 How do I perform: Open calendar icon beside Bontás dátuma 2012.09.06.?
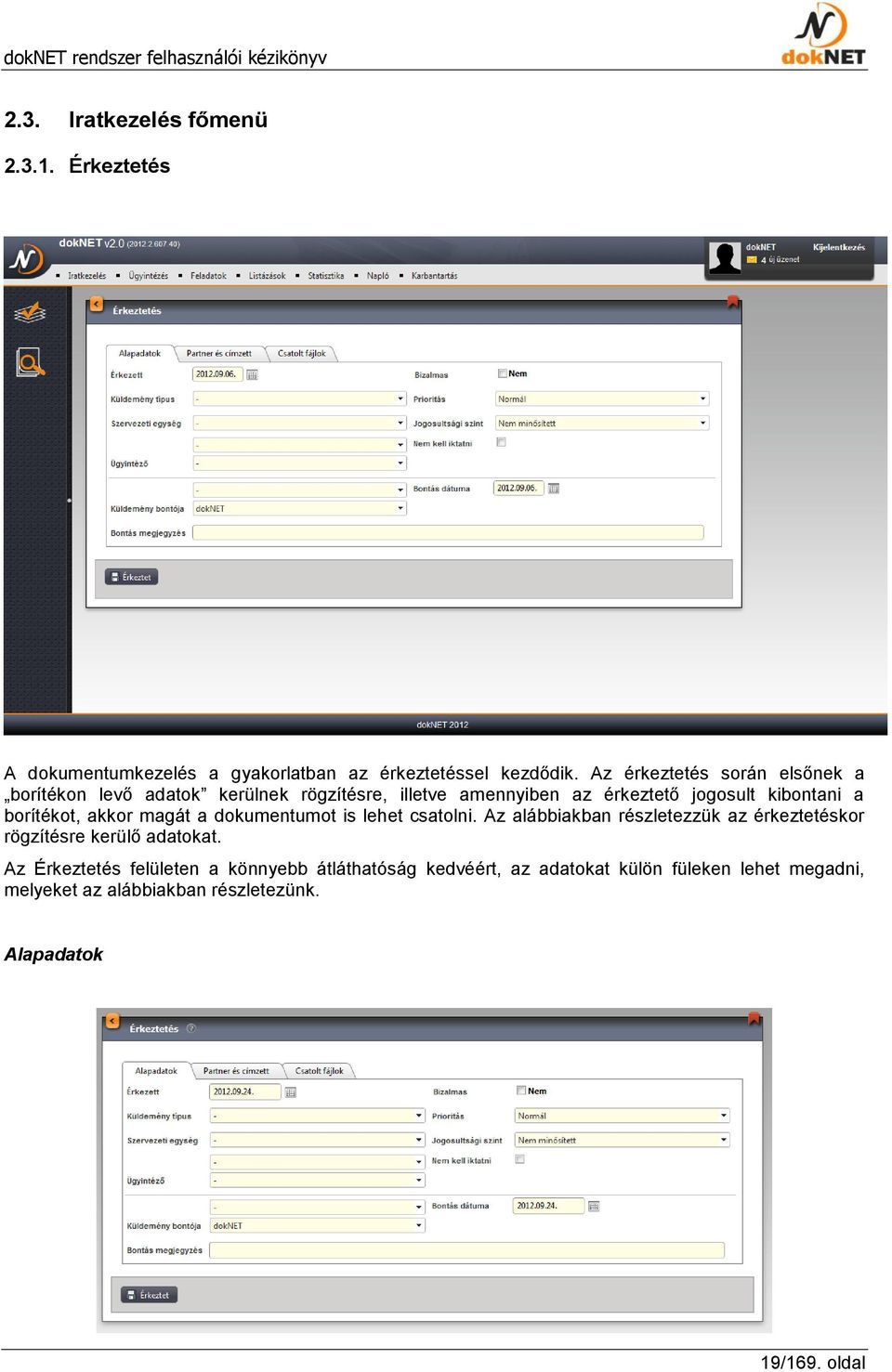click(x=554, y=489)
